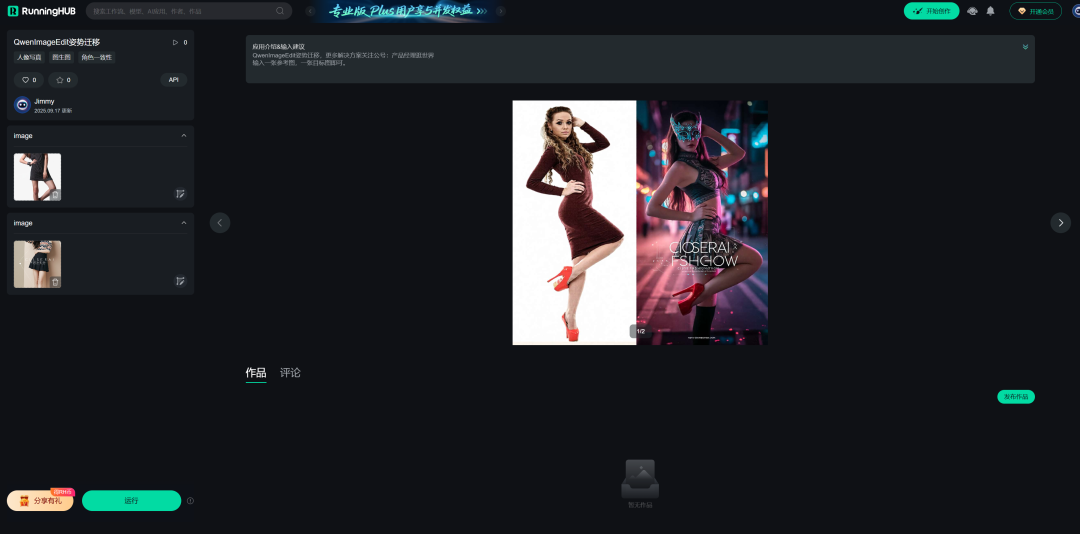Click the 分享有礼 share button

tap(40, 500)
